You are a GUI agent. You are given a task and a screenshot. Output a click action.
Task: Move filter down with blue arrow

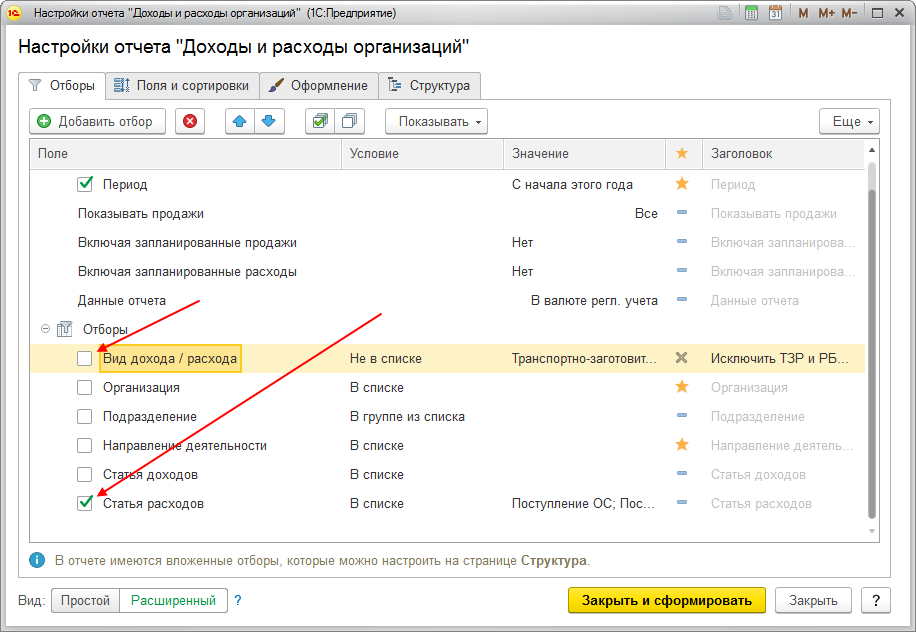coord(269,121)
